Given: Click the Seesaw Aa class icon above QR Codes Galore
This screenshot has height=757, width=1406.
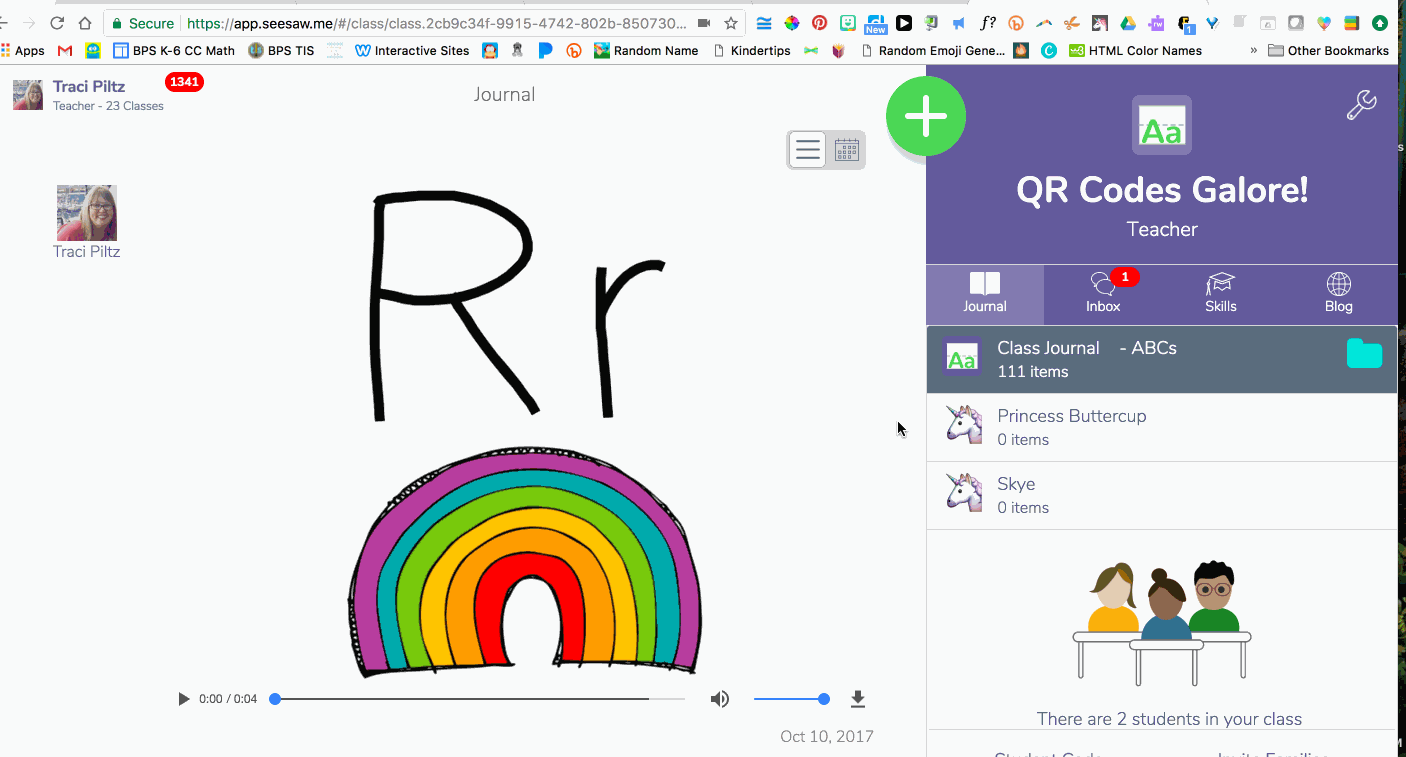Looking at the screenshot, I should 1161,125.
